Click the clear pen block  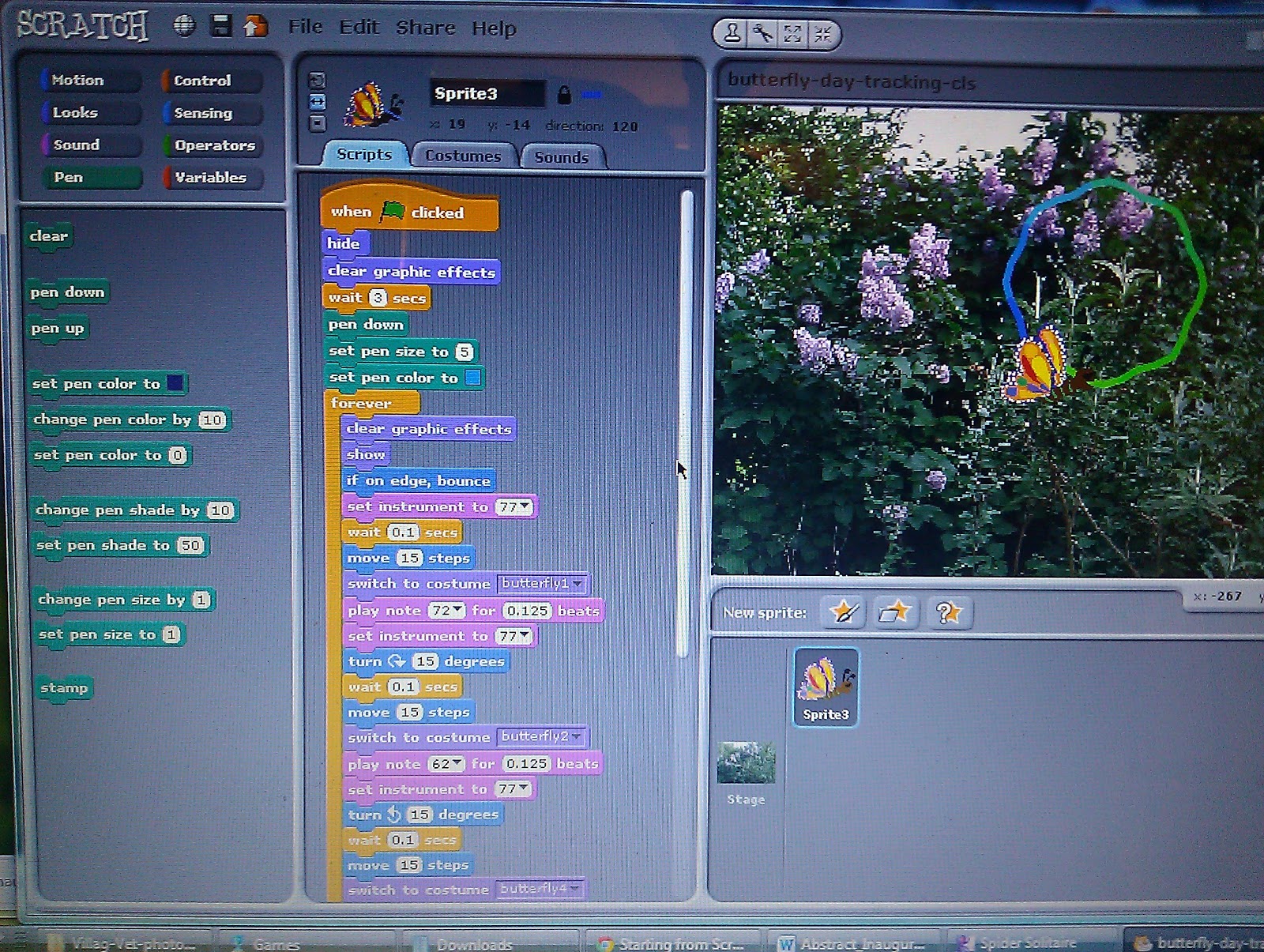click(49, 236)
